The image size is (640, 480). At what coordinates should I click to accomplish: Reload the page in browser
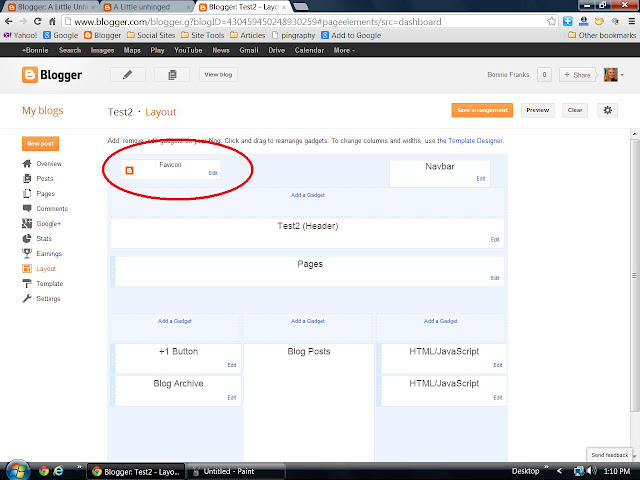click(38, 22)
